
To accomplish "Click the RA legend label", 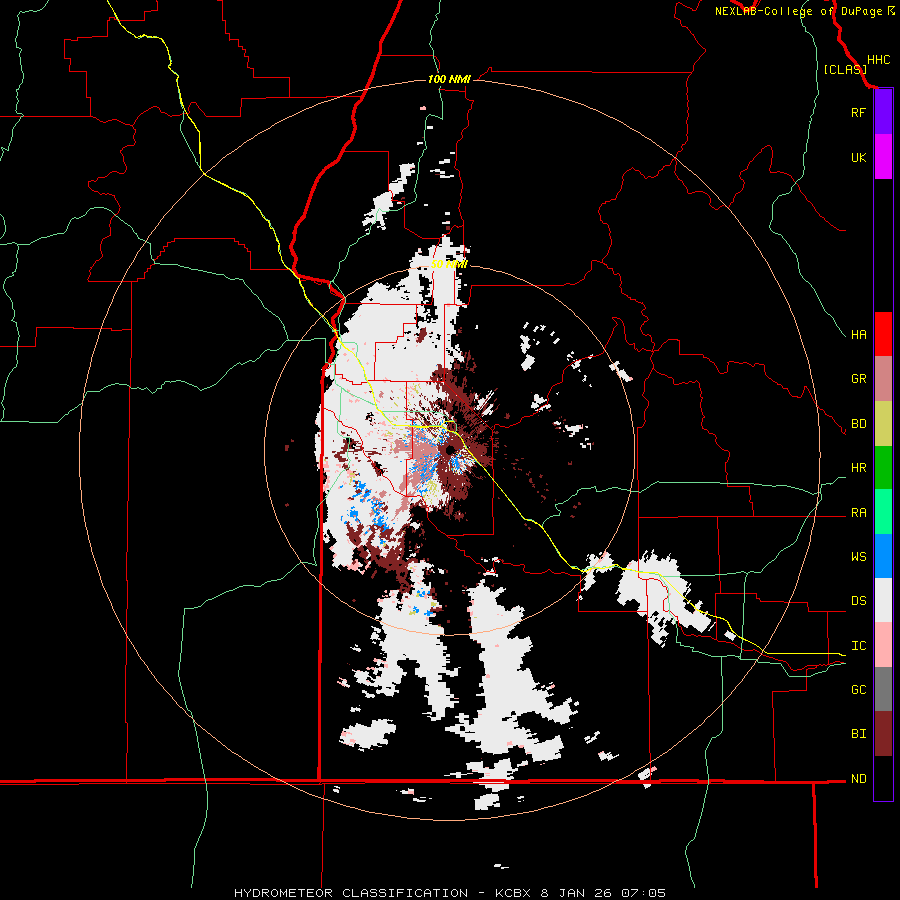I will [x=858, y=513].
